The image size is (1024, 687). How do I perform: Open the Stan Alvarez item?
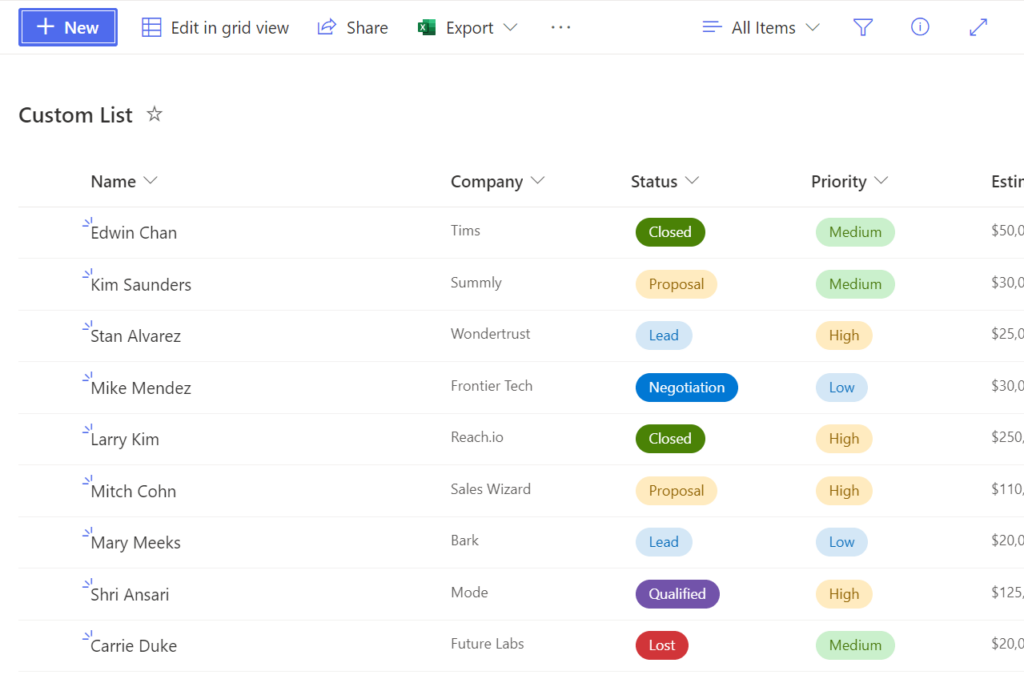pos(136,336)
